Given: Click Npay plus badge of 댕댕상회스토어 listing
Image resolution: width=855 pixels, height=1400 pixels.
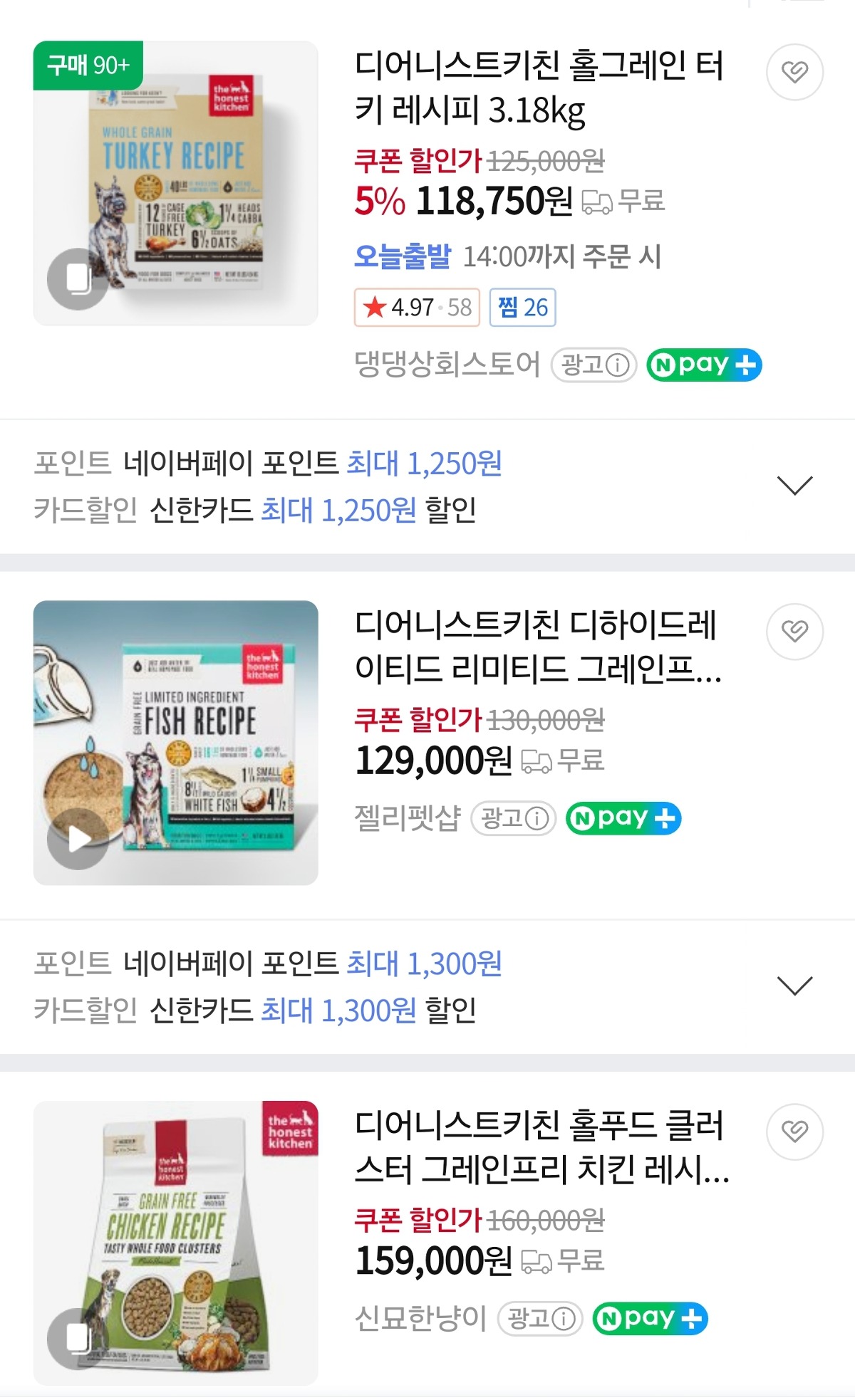Looking at the screenshot, I should tap(704, 365).
